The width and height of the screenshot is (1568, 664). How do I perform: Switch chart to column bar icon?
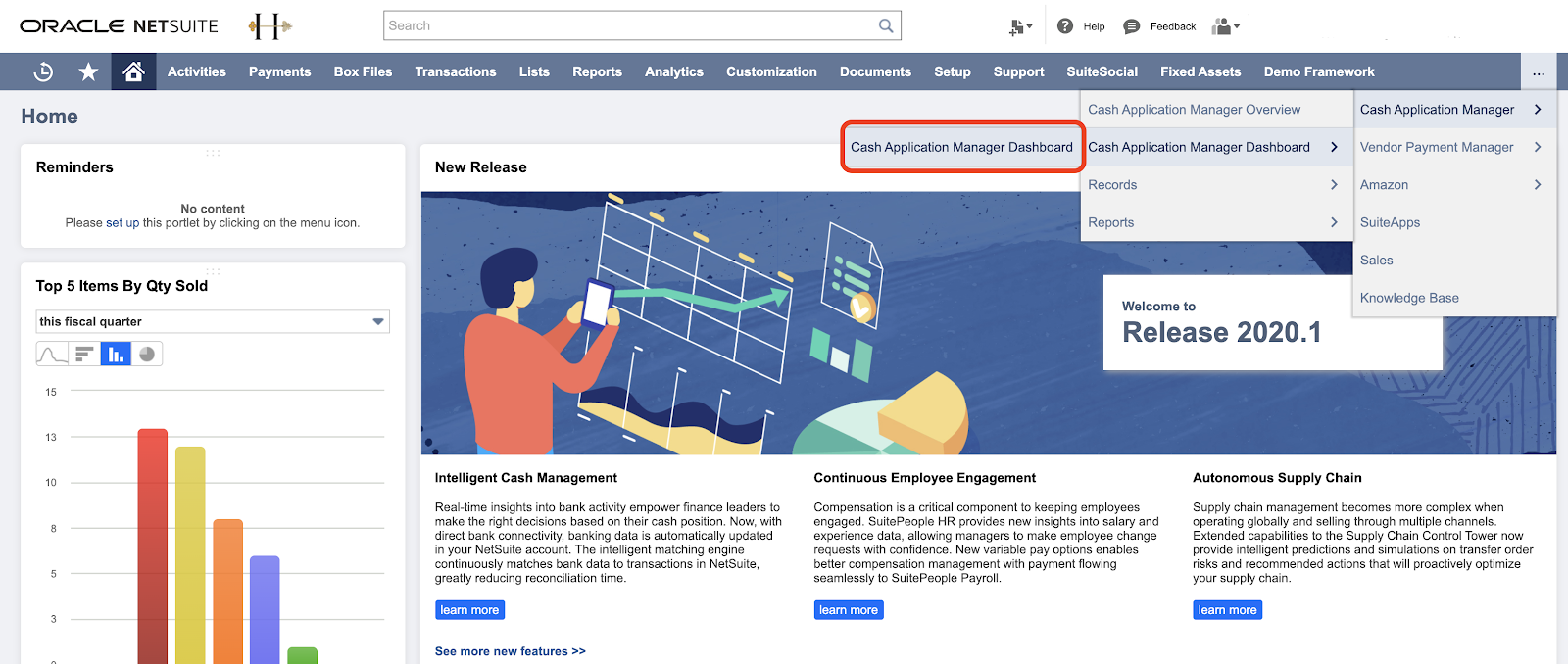coord(116,354)
